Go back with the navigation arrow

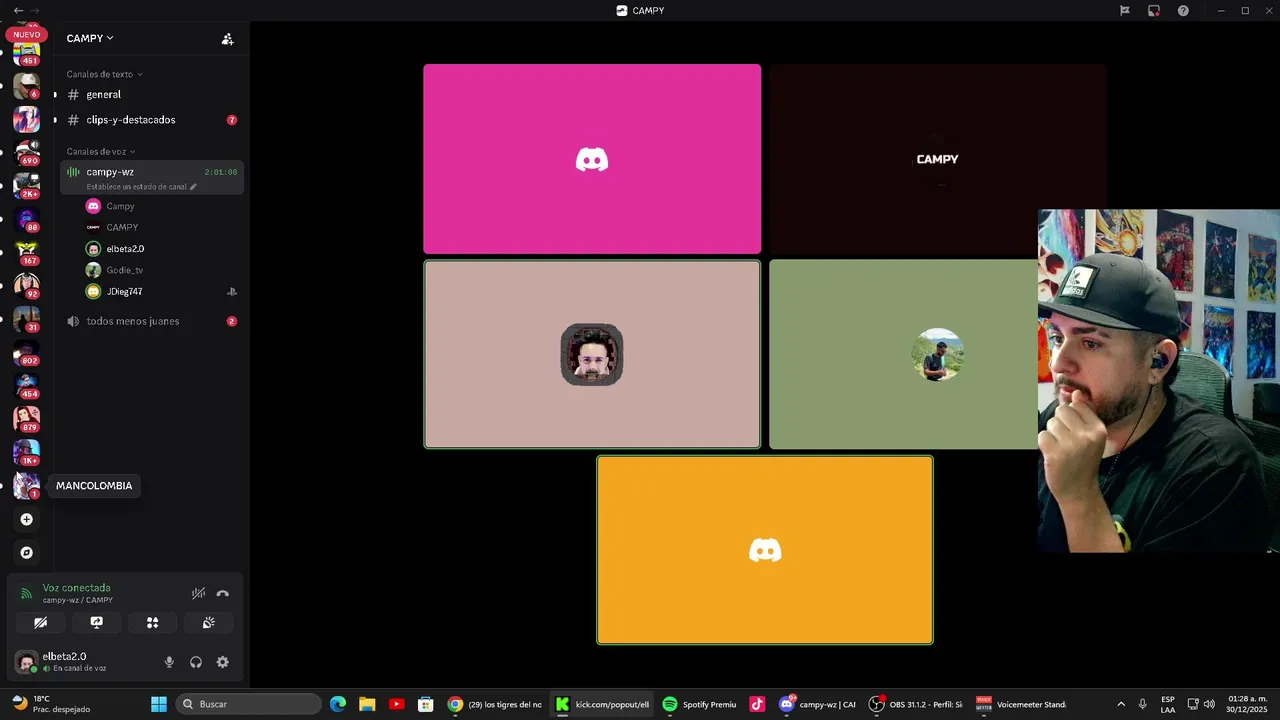pyautogui.click(x=18, y=10)
